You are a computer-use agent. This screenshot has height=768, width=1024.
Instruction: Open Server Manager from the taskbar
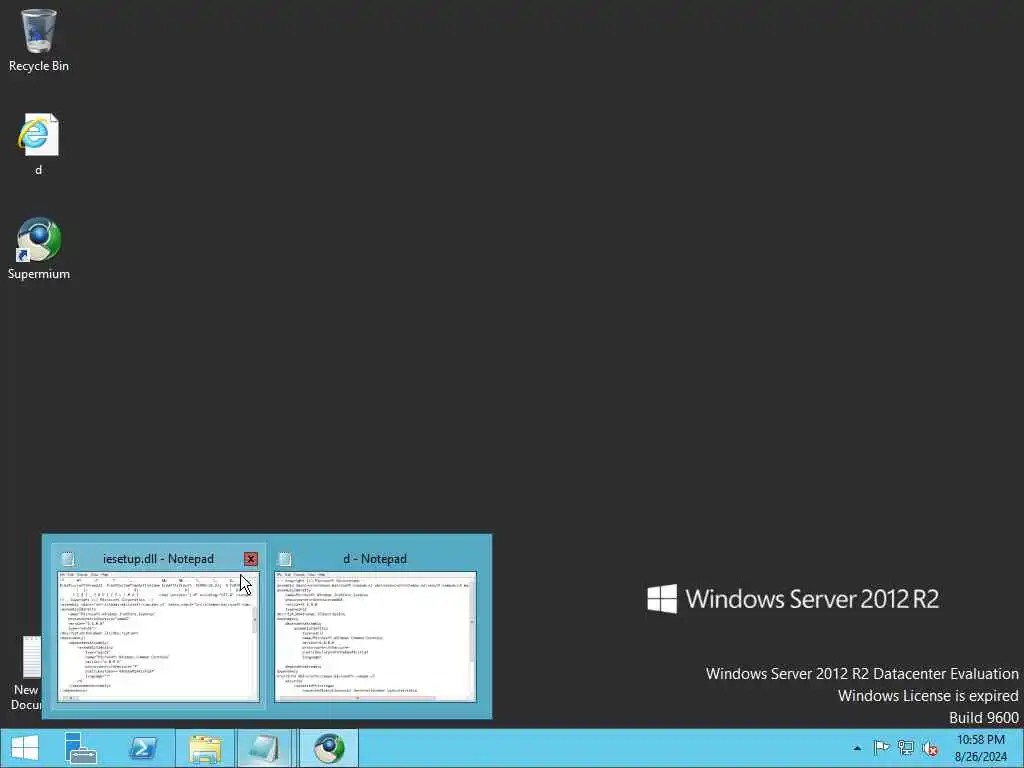pos(81,748)
